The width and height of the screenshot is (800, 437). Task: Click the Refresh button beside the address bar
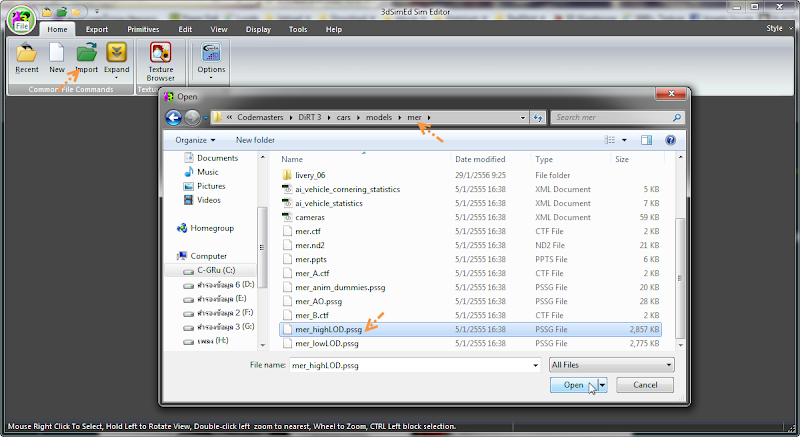(x=538, y=118)
